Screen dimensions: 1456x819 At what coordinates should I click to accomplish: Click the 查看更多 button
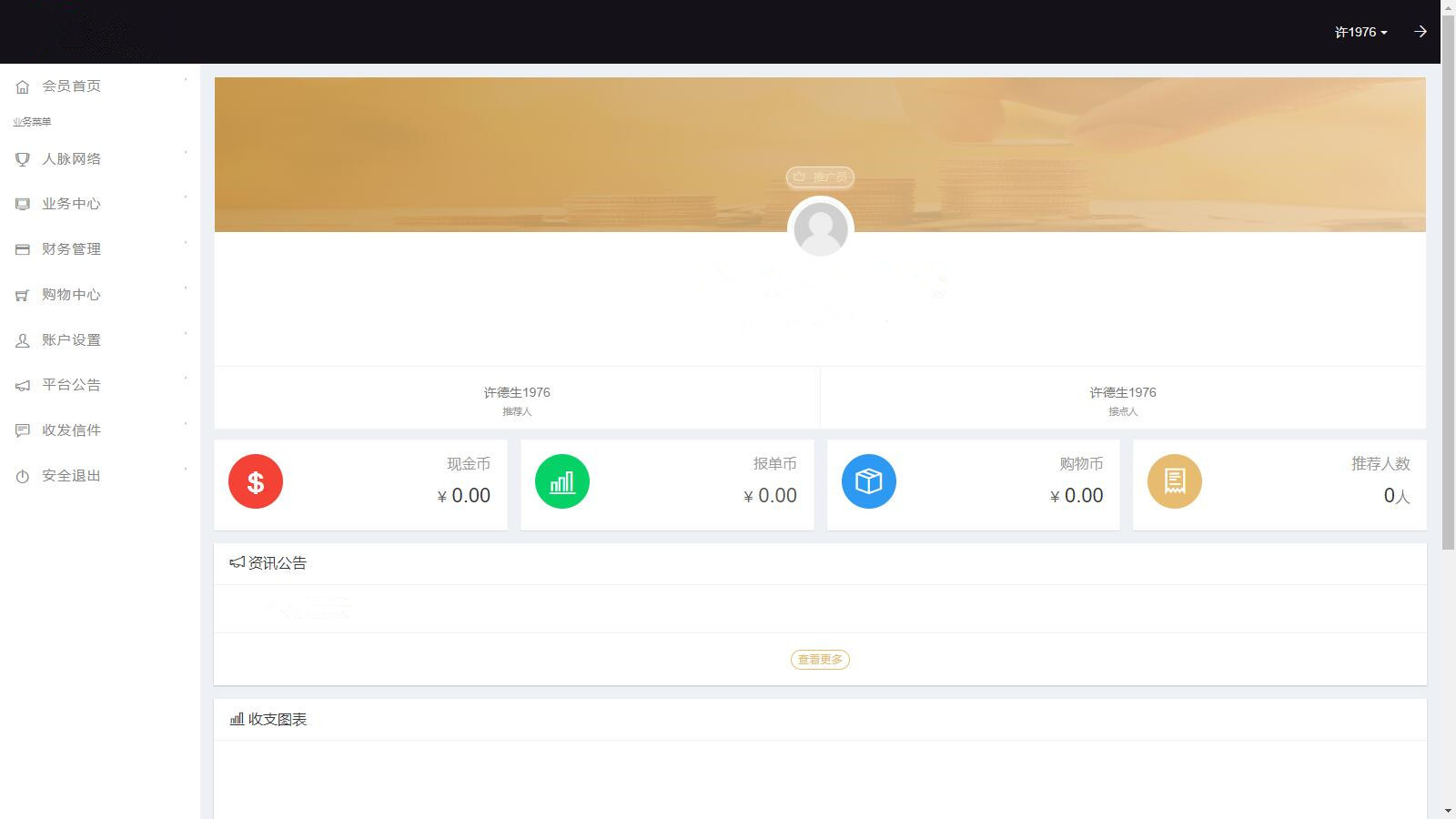click(820, 660)
